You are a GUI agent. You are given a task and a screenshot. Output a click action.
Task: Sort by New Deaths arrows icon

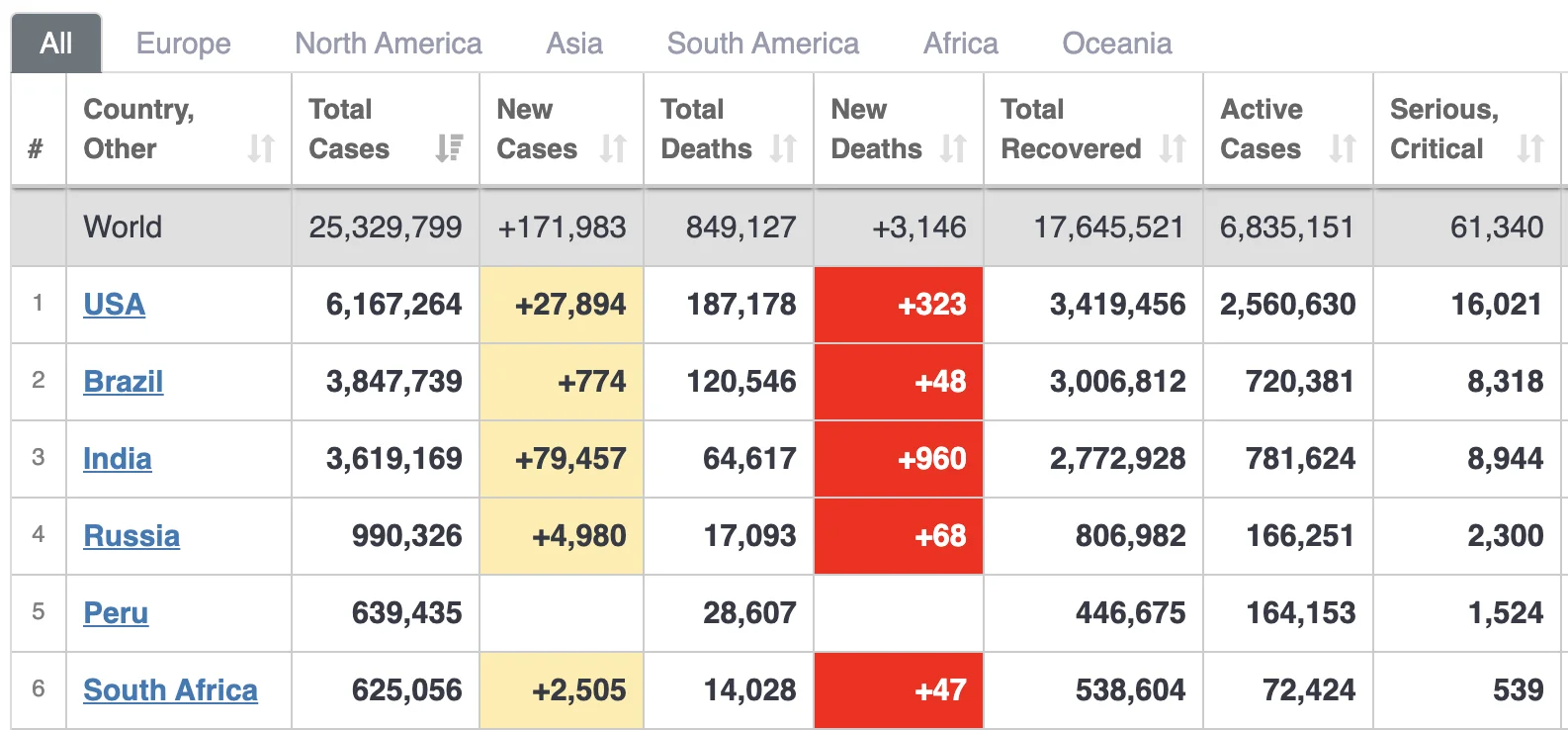coord(953,148)
